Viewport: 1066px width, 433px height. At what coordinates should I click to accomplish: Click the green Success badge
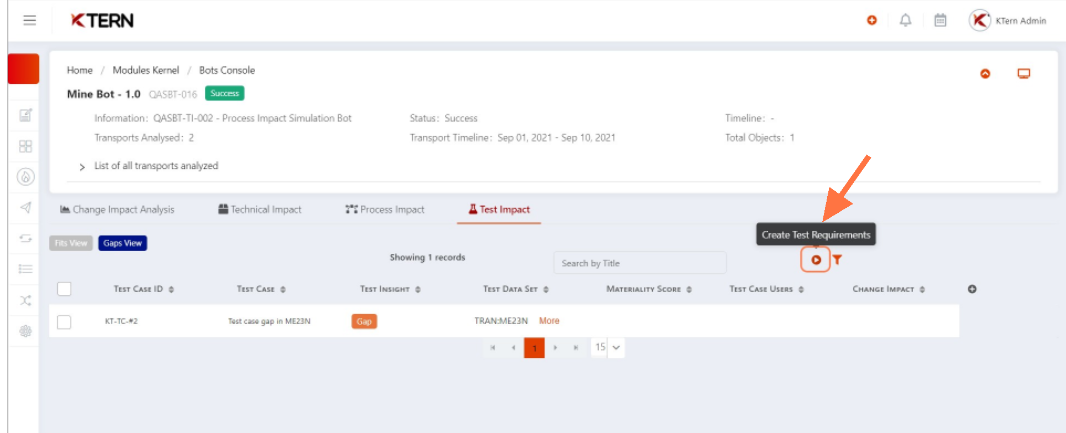click(x=224, y=93)
